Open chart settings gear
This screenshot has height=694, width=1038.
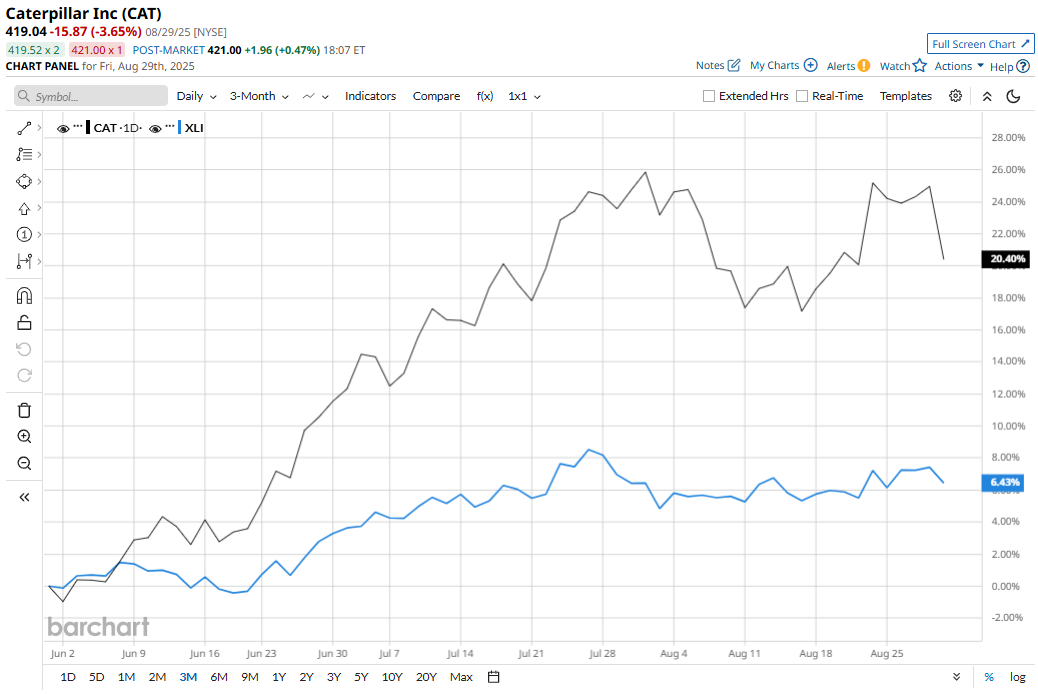955,96
